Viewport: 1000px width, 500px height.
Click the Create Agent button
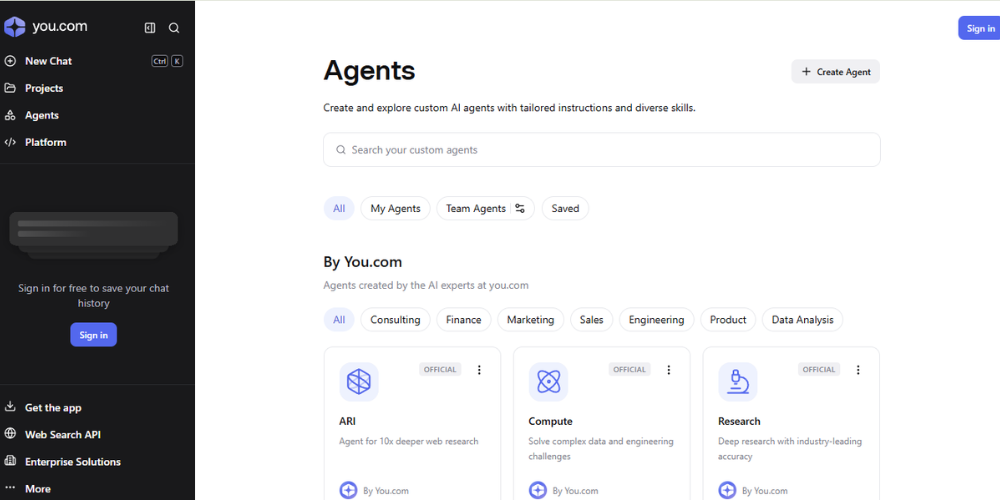click(x=835, y=71)
